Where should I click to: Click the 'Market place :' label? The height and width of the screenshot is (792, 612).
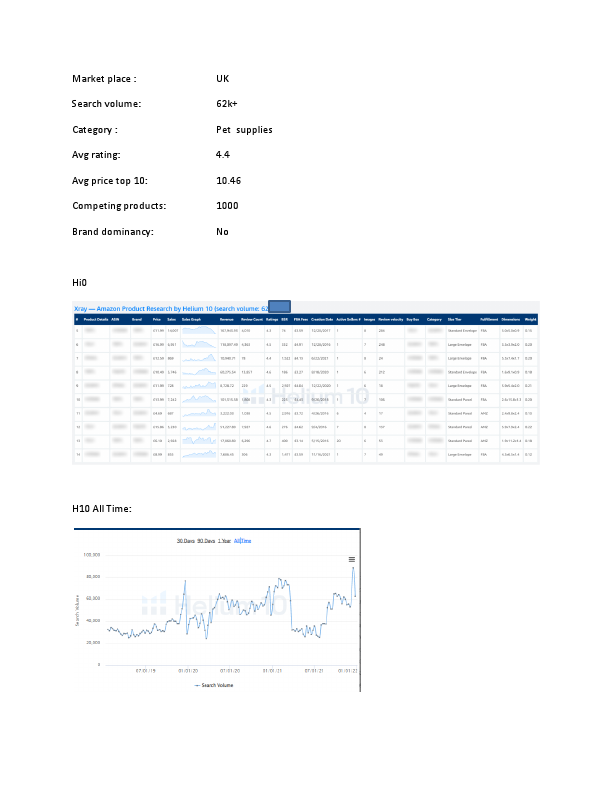104,79
